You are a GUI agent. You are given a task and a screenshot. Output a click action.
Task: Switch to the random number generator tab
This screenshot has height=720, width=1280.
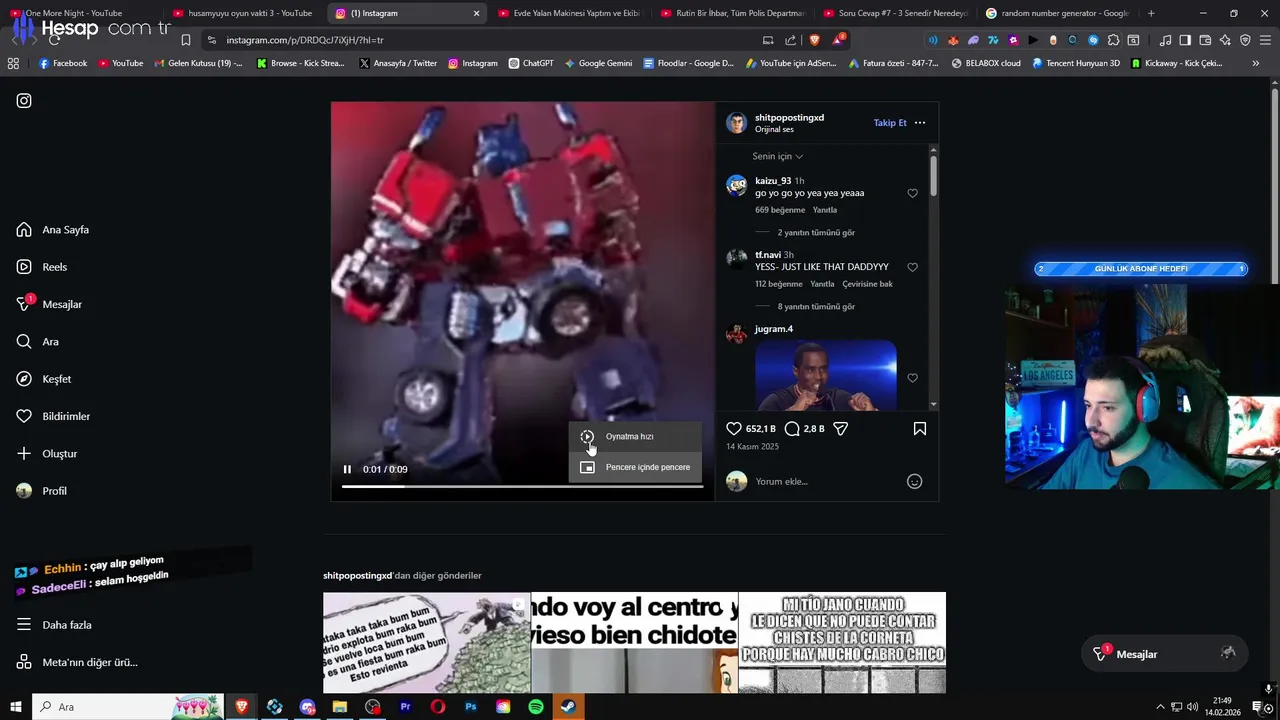click(1058, 13)
